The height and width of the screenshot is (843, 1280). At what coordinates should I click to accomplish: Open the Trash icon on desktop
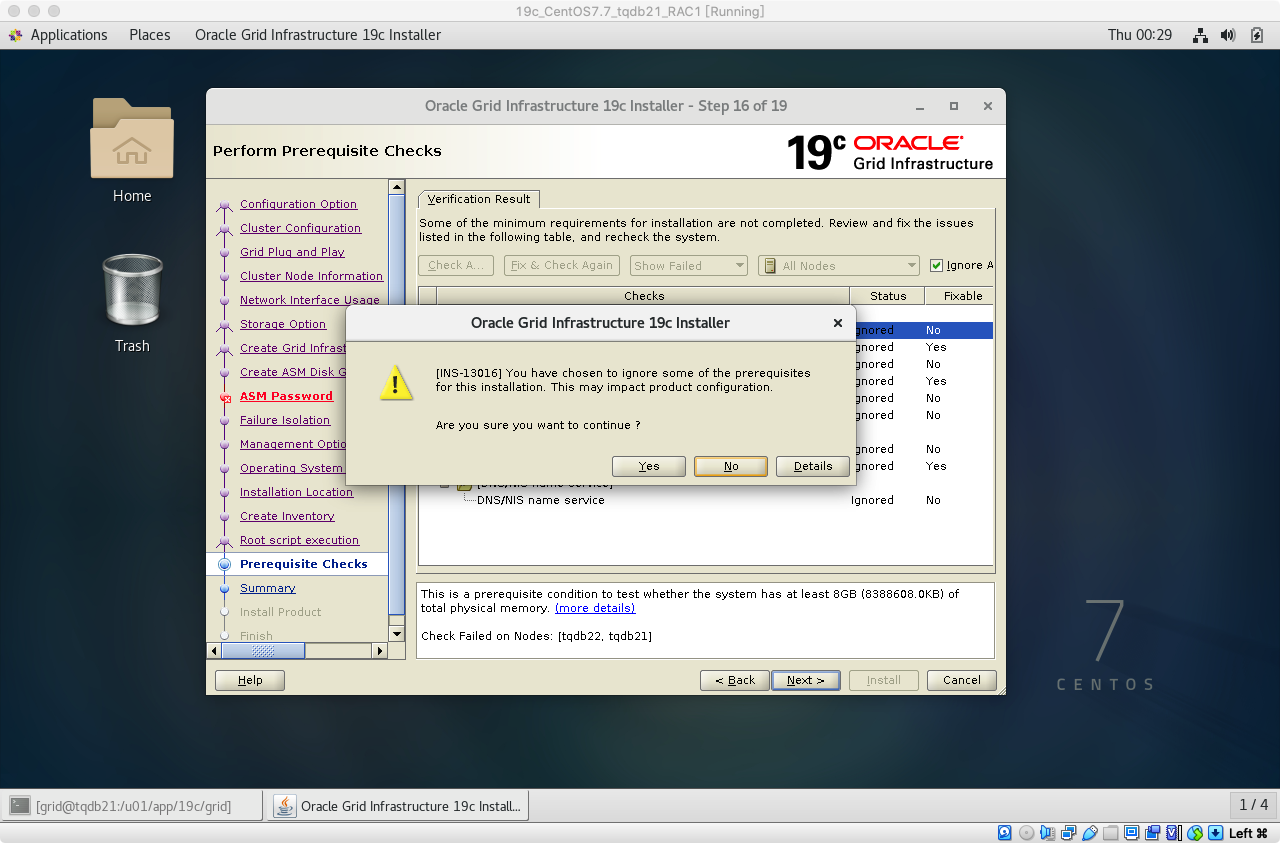[132, 290]
